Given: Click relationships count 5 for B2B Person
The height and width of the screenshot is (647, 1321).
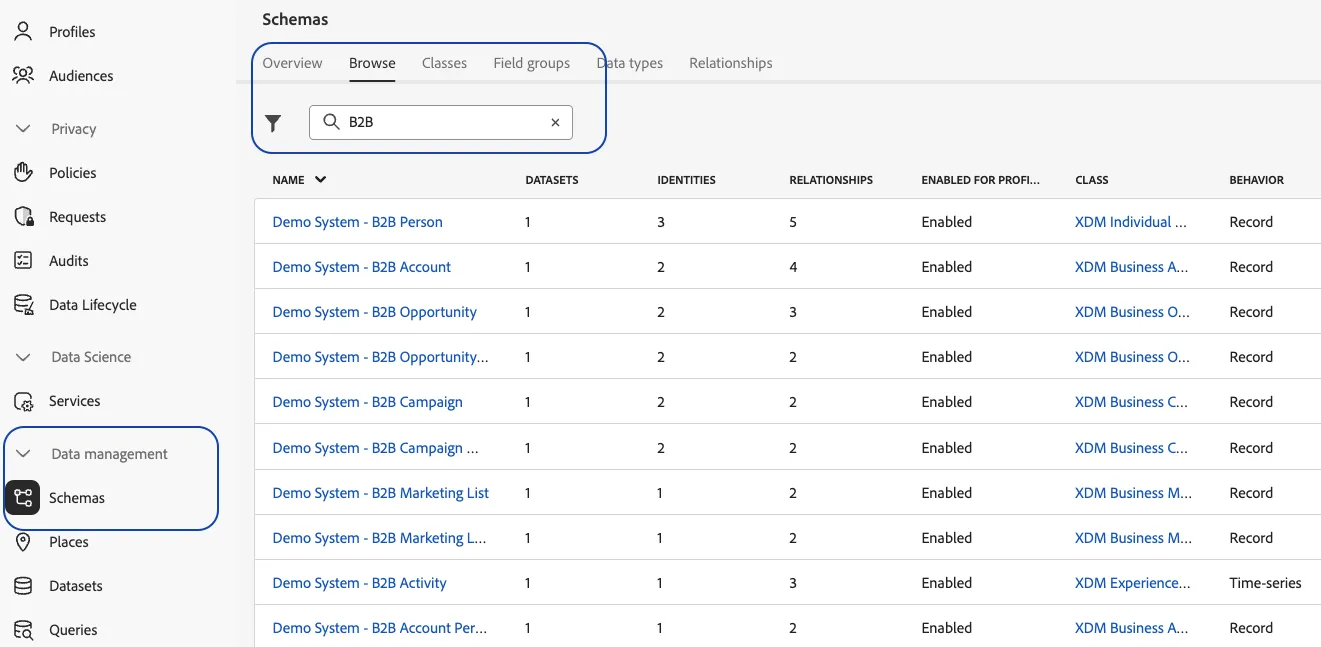Looking at the screenshot, I should (793, 222).
